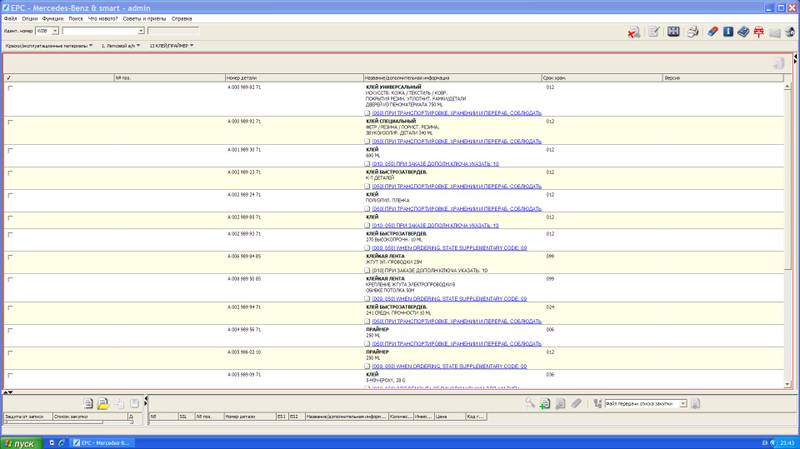Click the grayed save disk icon
This screenshot has width=800, height=449.
coord(134,404)
